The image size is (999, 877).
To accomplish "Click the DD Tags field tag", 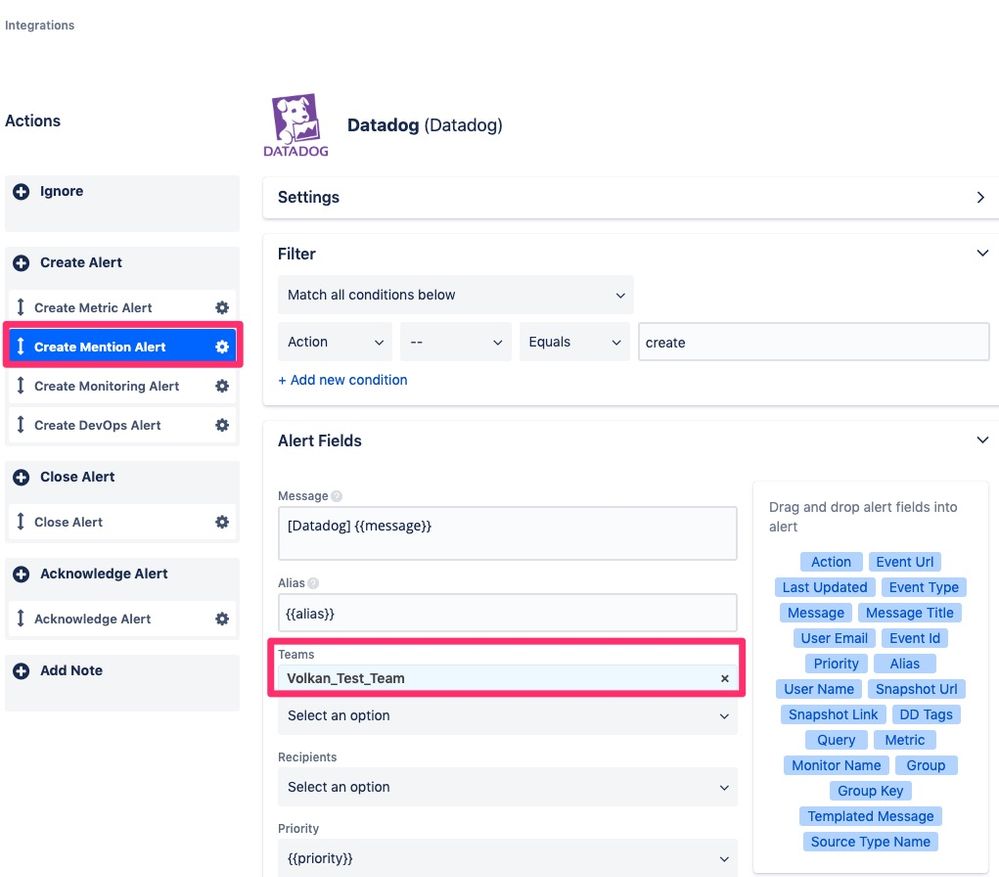I will pyautogui.click(x=926, y=715).
